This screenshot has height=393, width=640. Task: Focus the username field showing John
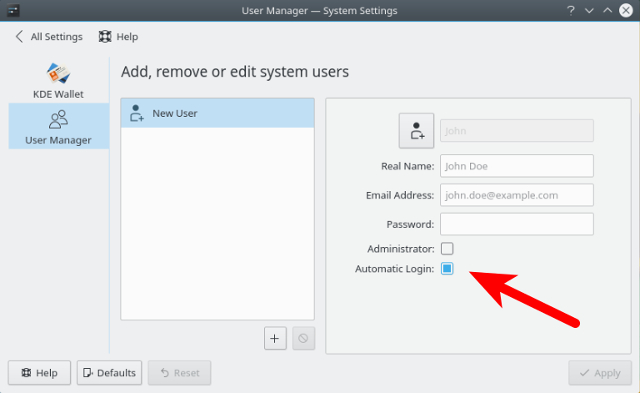coord(516,131)
